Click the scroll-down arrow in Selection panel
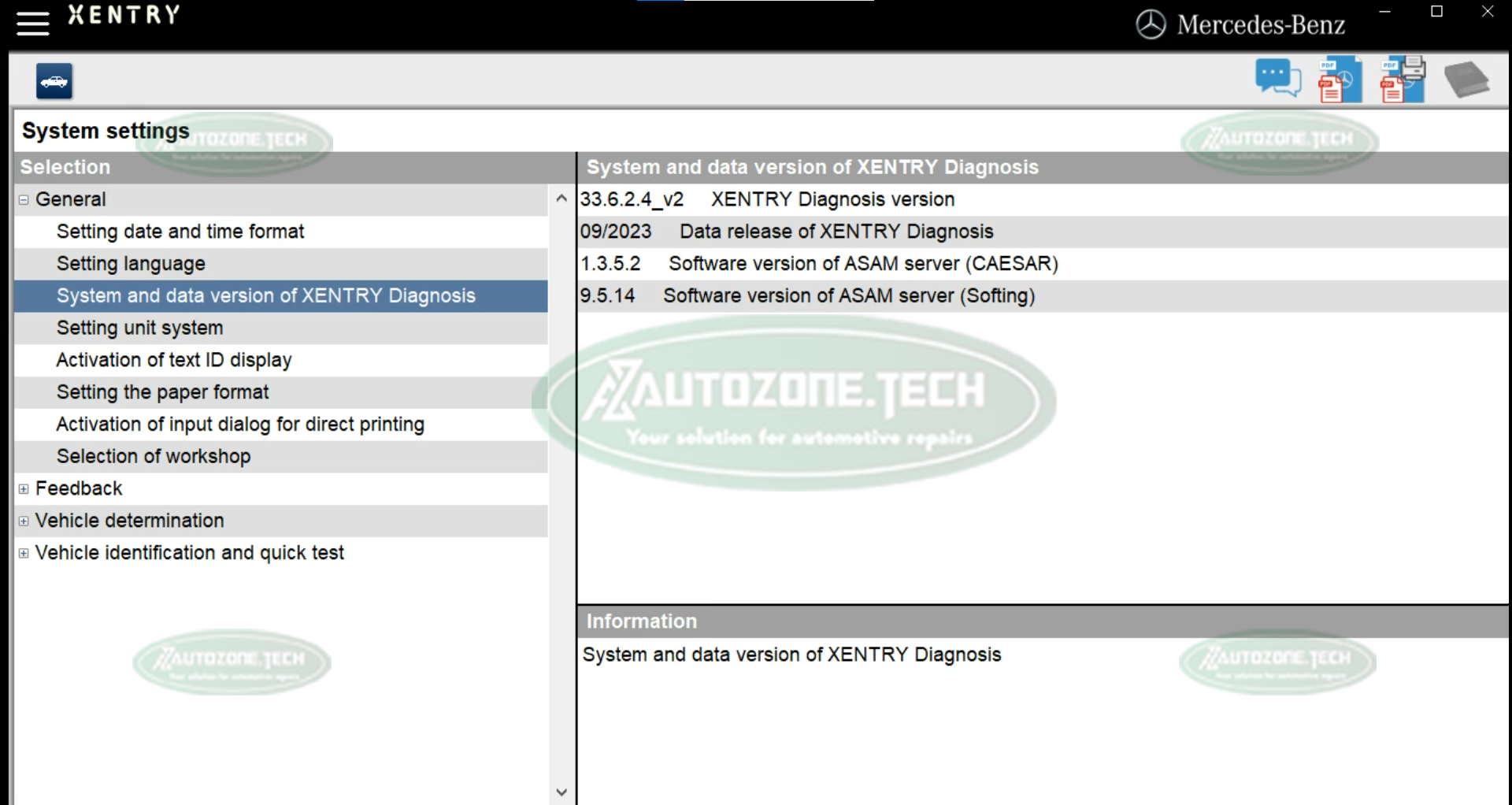Viewport: 1512px width, 805px height. (561, 792)
